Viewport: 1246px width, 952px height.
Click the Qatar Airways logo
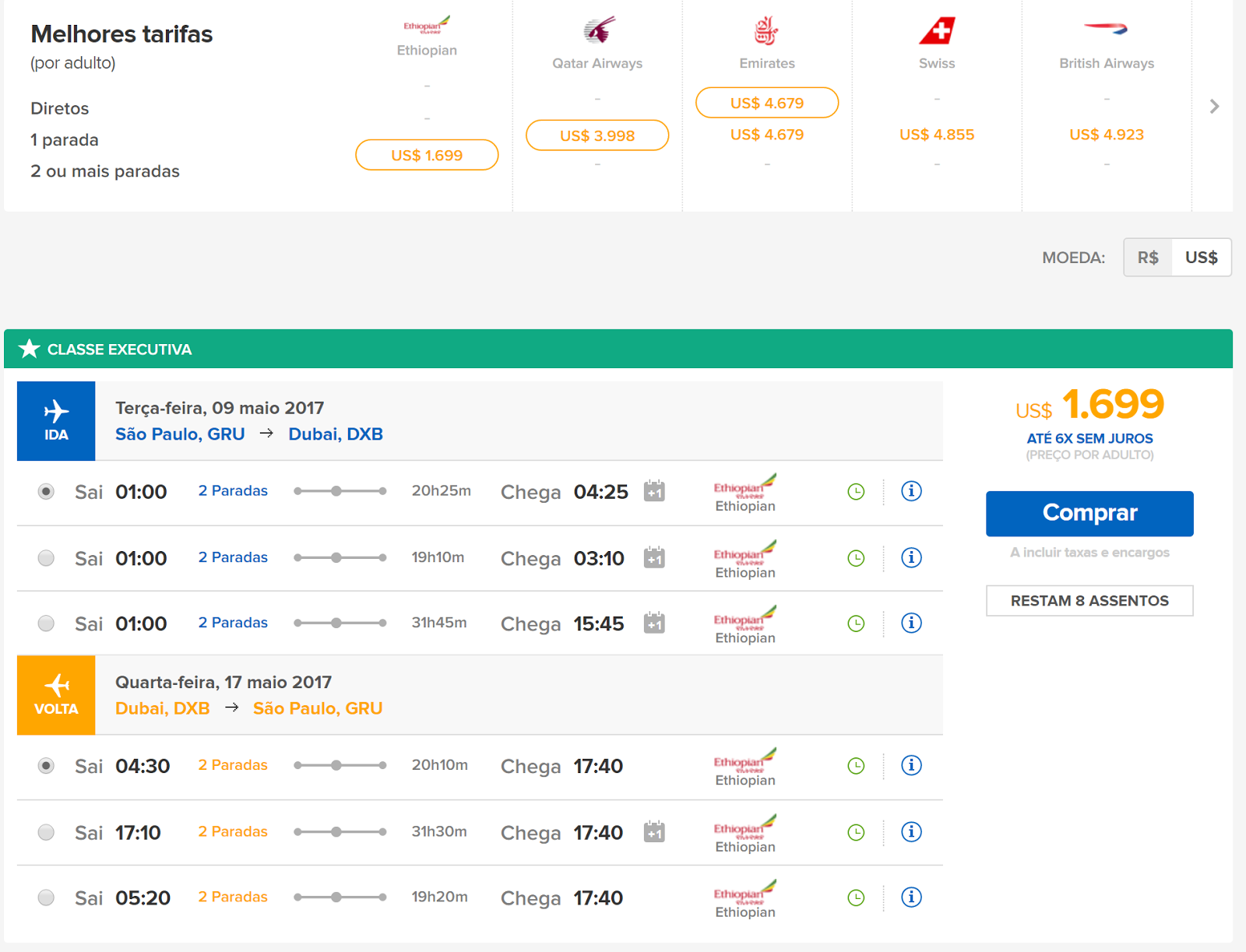pyautogui.click(x=598, y=30)
